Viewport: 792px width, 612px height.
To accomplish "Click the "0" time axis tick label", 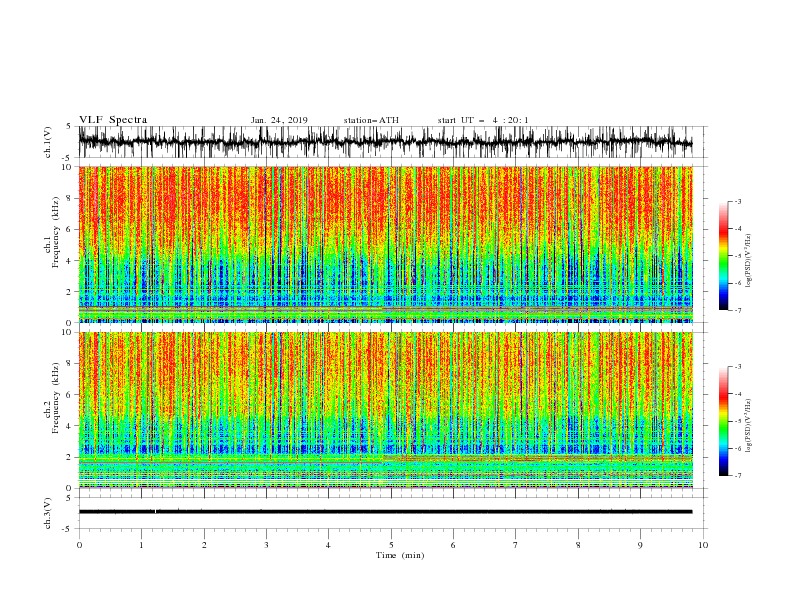I will point(79,545).
